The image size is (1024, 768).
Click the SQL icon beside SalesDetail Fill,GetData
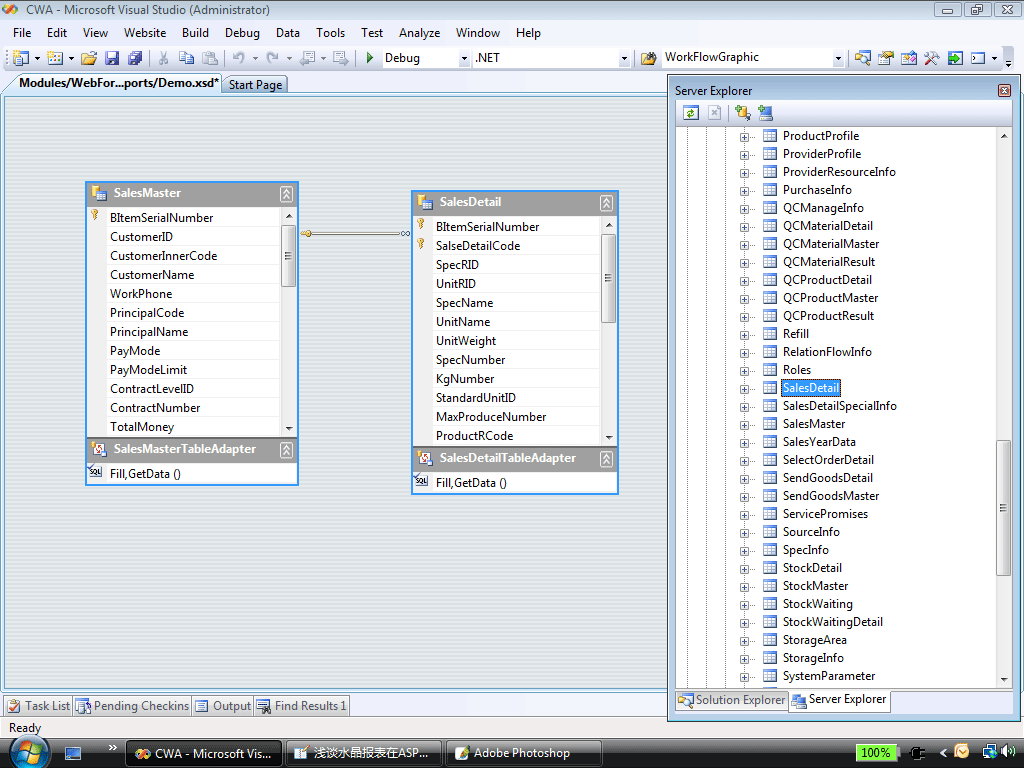pyautogui.click(x=421, y=481)
